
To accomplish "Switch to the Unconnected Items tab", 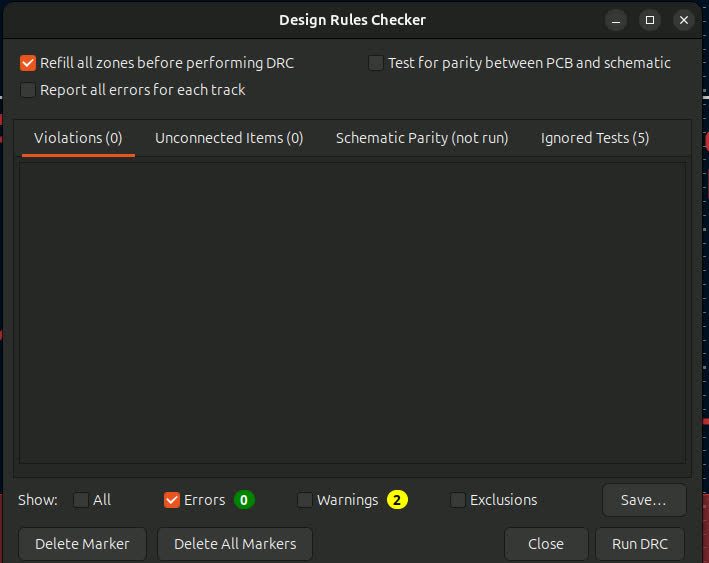I will coord(229,138).
